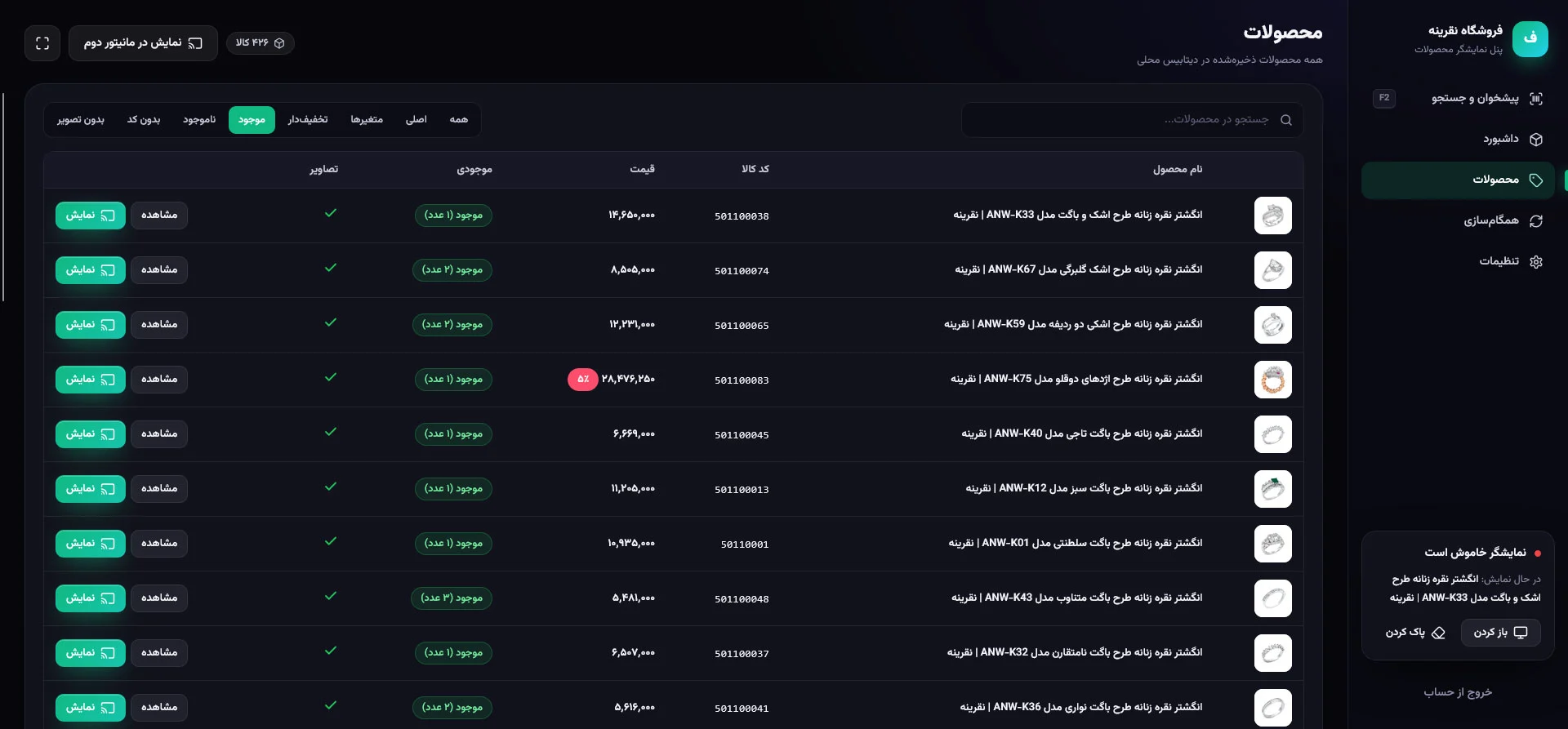Focus the product search field

point(1132,120)
